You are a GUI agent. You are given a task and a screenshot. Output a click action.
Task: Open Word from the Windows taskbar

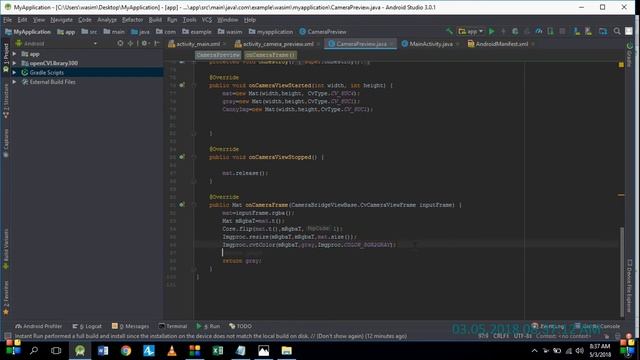click(x=103, y=351)
